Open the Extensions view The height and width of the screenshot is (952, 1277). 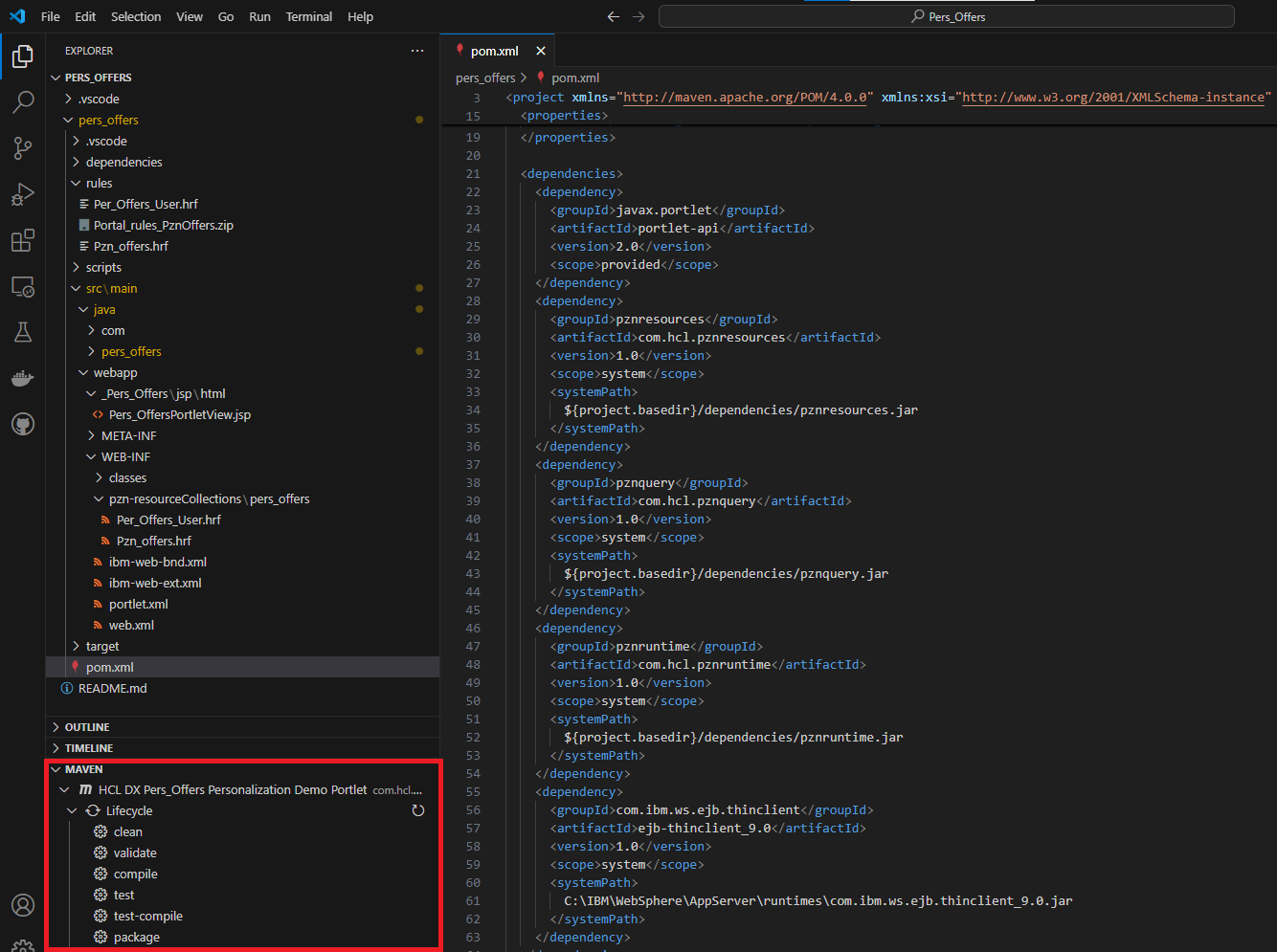23,240
